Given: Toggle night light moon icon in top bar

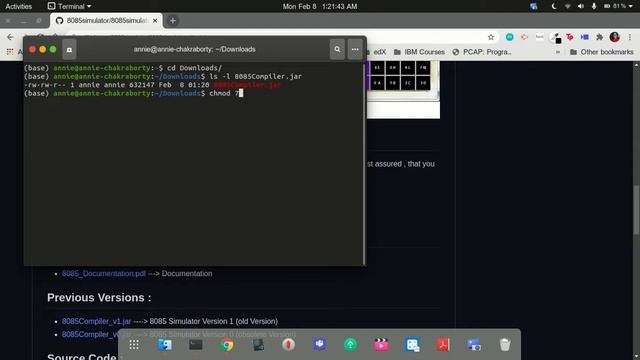Looking at the screenshot, I should pos(554,6).
